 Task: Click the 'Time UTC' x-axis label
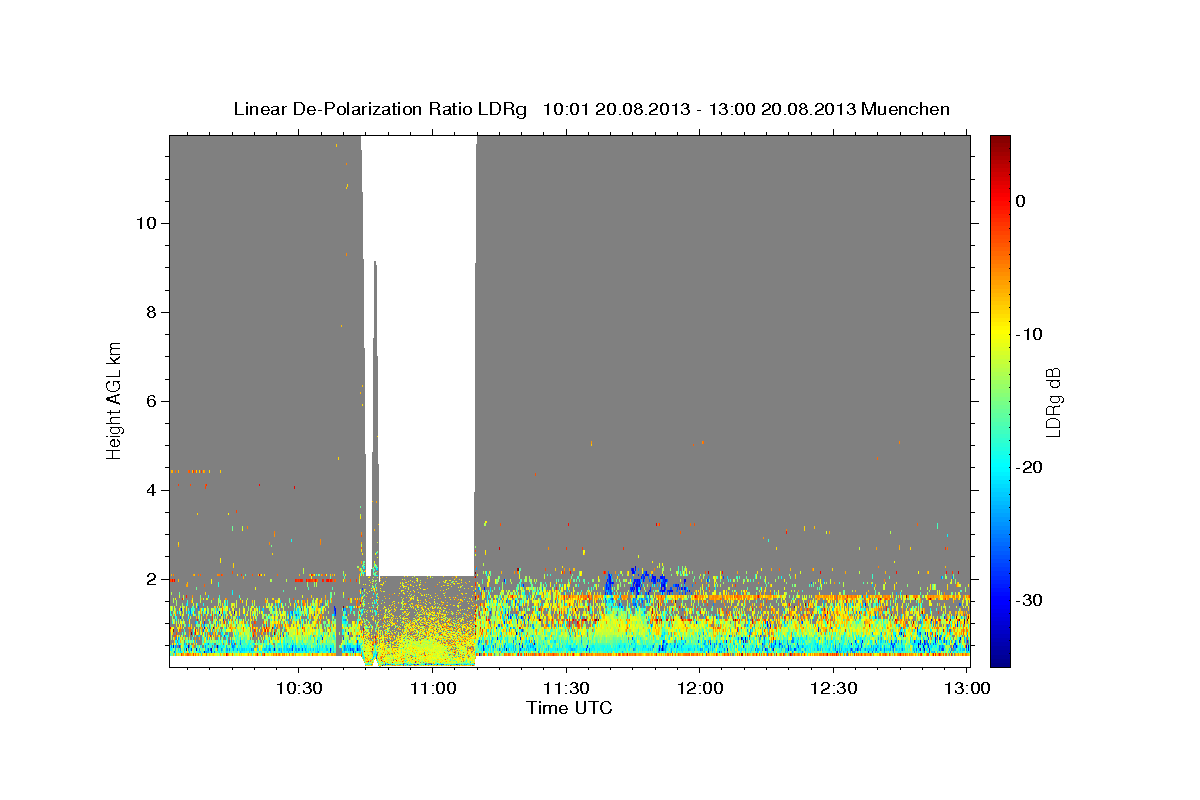(x=569, y=708)
